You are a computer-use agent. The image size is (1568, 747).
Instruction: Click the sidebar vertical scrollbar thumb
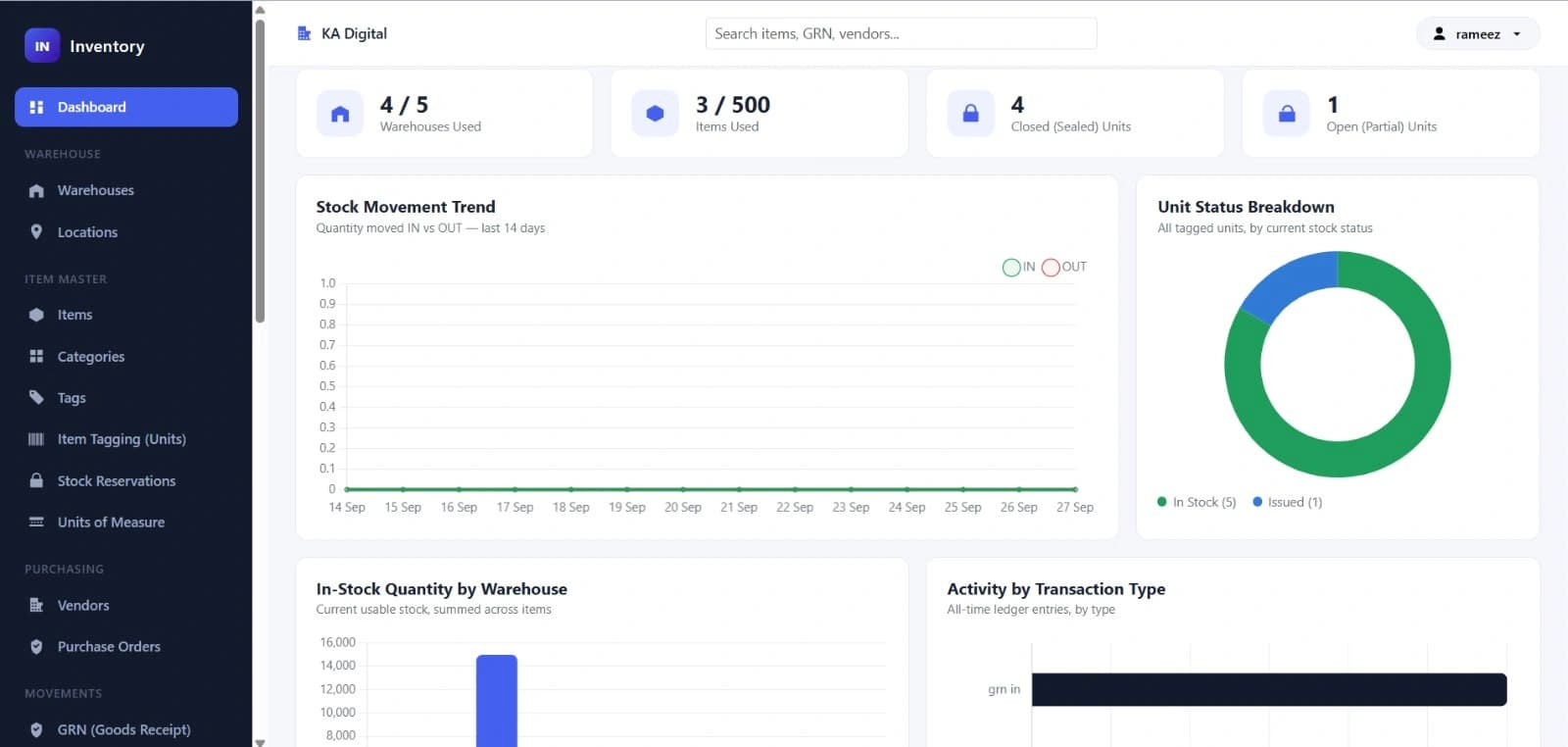pos(260,172)
